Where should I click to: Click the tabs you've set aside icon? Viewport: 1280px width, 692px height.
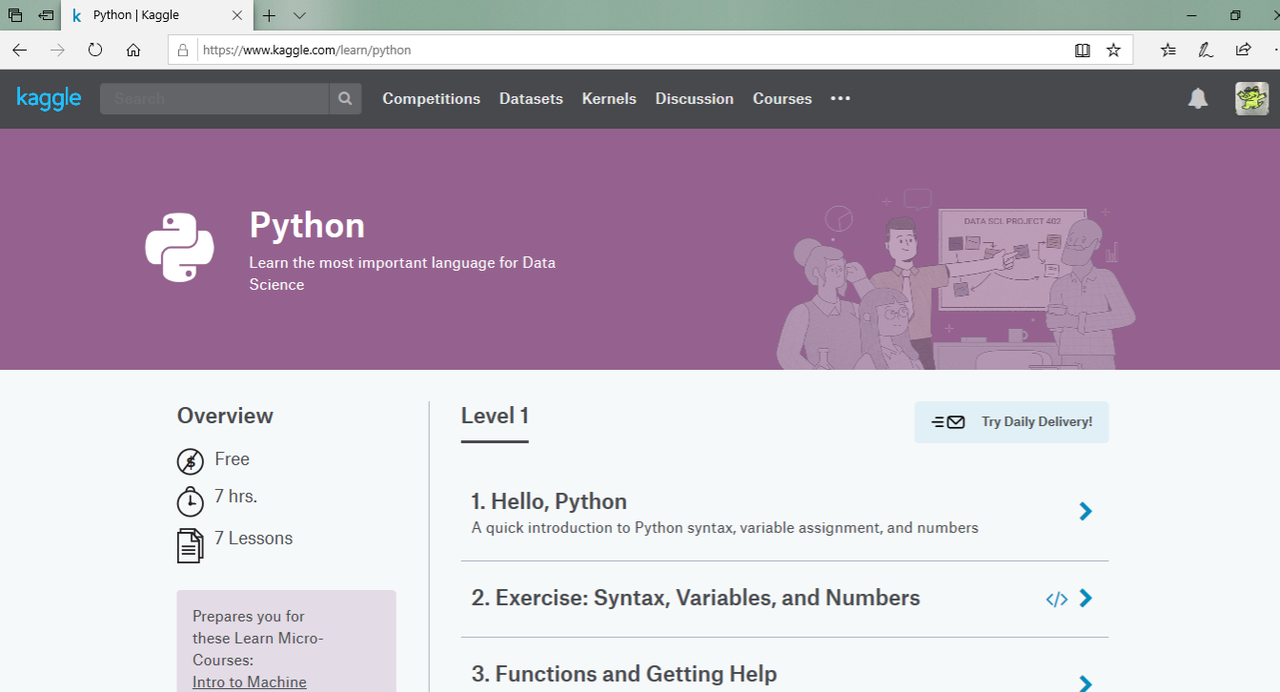pyautogui.click(x=15, y=16)
